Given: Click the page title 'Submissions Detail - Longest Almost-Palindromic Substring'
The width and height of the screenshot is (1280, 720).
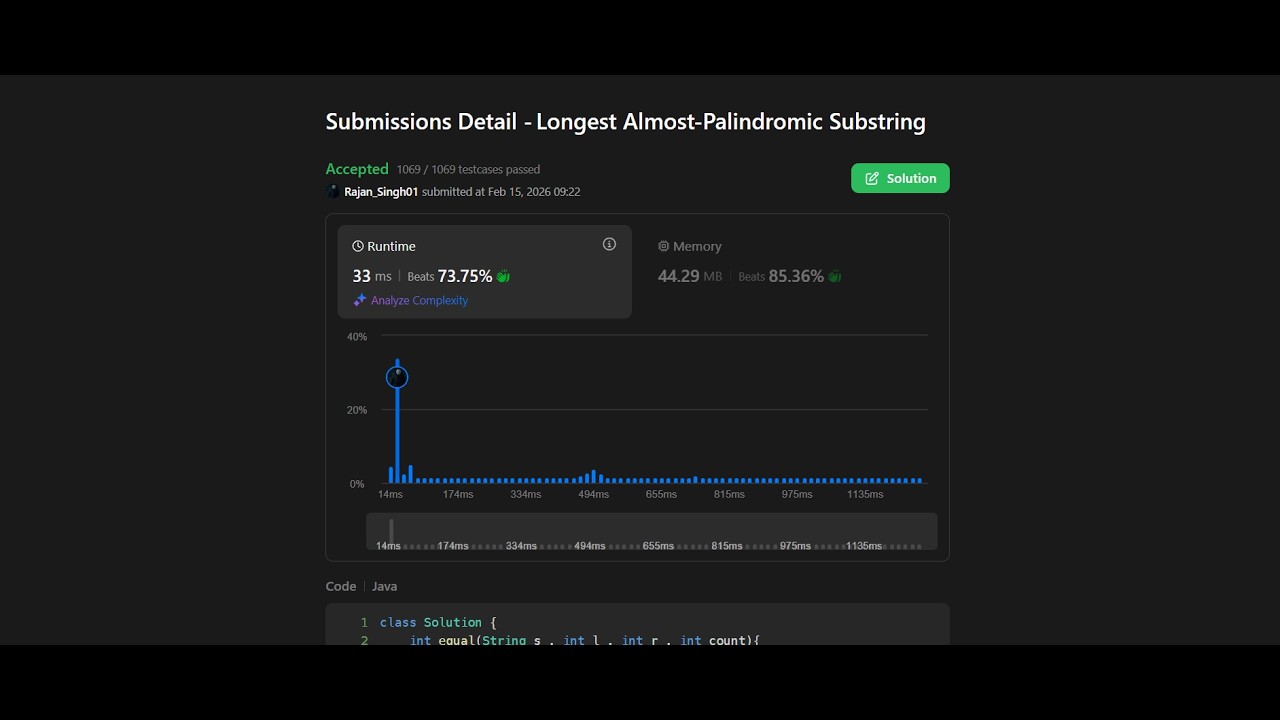Looking at the screenshot, I should pos(626,122).
